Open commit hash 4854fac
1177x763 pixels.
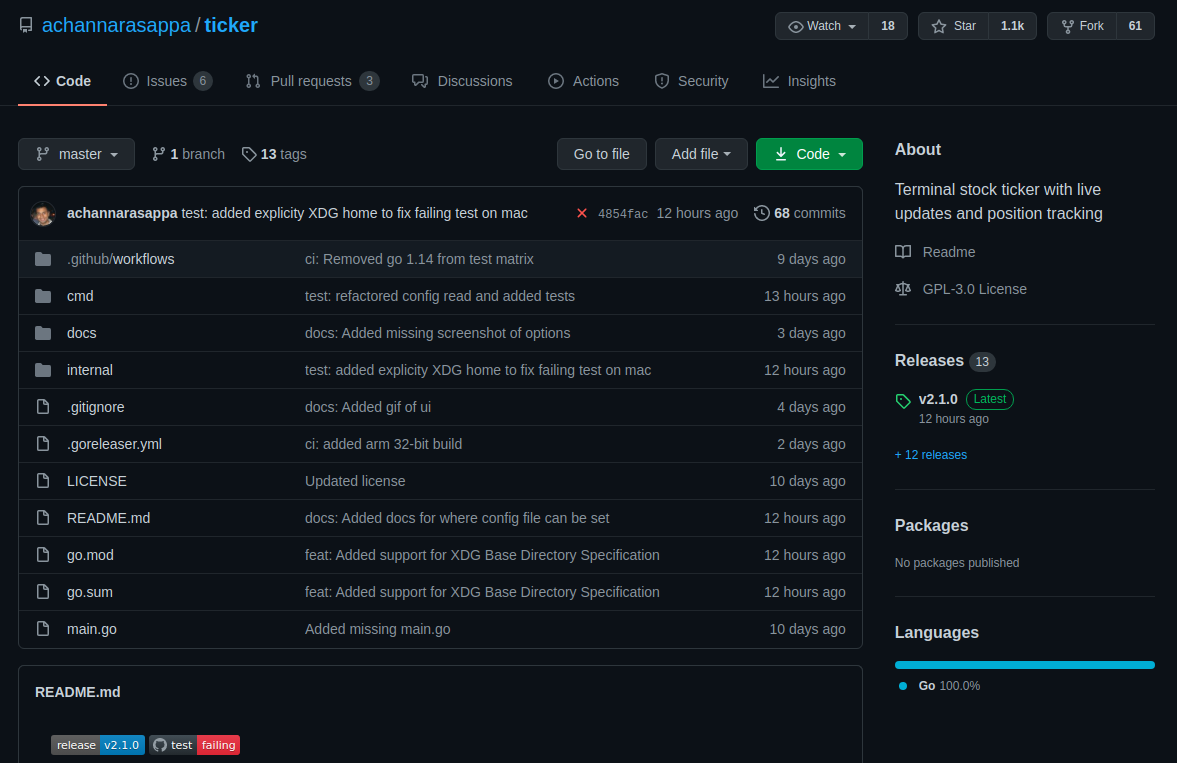623,214
